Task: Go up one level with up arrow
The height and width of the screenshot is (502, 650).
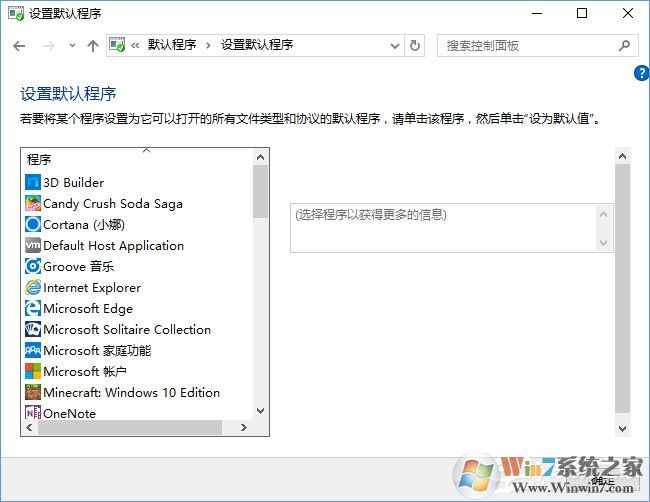Action: click(93, 46)
